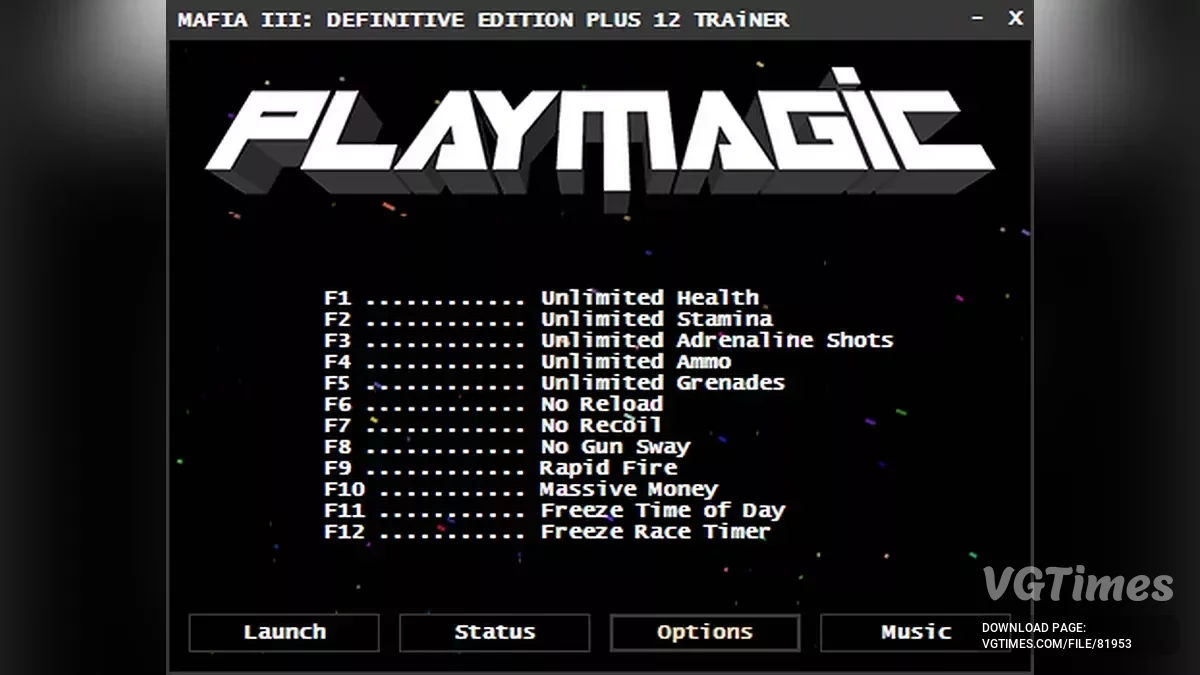Enable Unlimited Health cheat
This screenshot has height=675, width=1200.
pos(649,297)
